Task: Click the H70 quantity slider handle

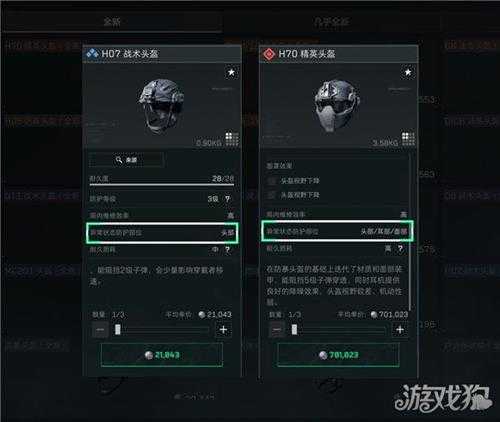Action: (294, 330)
